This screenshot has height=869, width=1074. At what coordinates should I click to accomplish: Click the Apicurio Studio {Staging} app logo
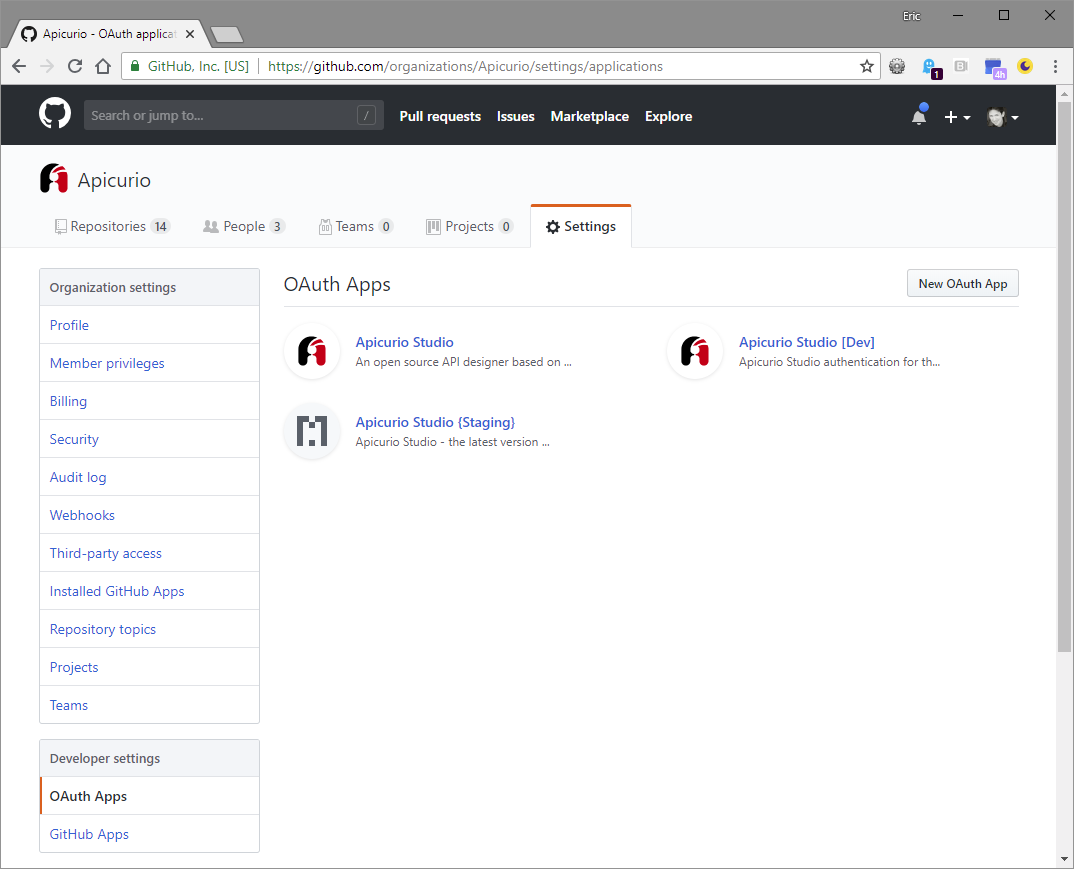click(x=312, y=431)
